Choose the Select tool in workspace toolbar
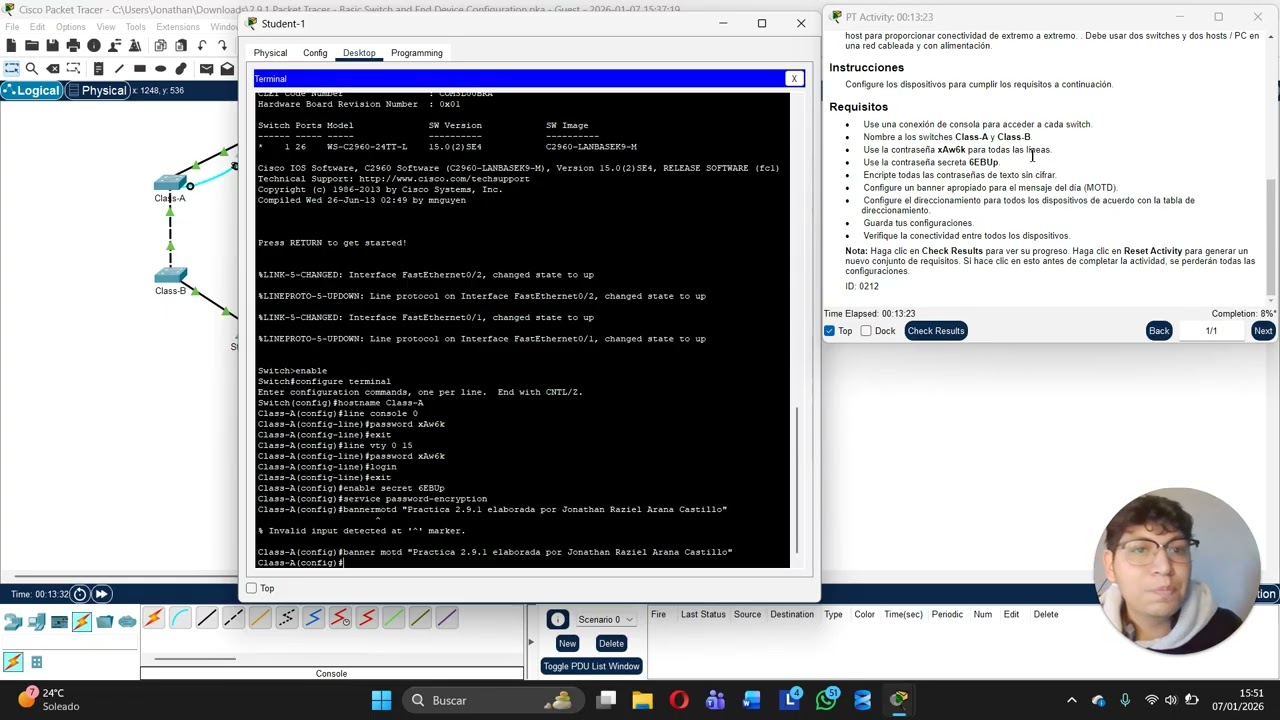1280x720 pixels. click(x=11, y=68)
